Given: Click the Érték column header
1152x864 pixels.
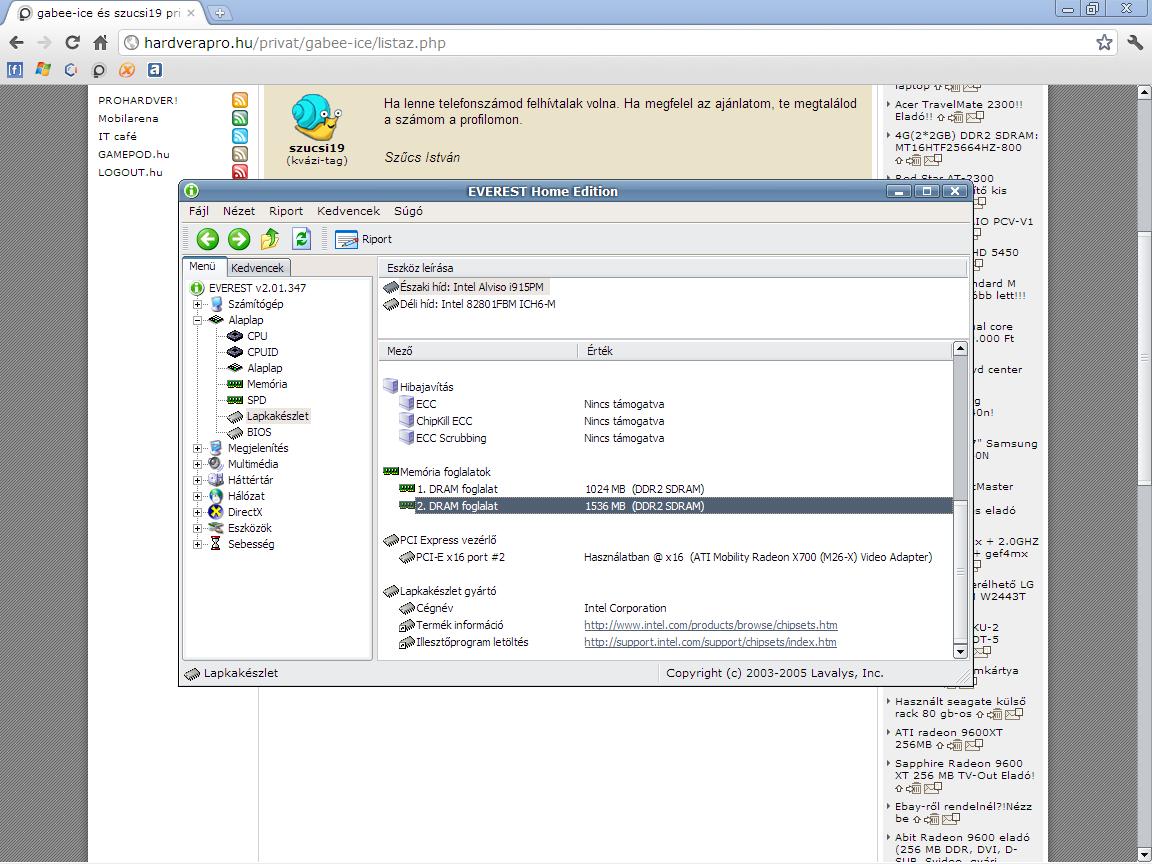Looking at the screenshot, I should (765, 351).
